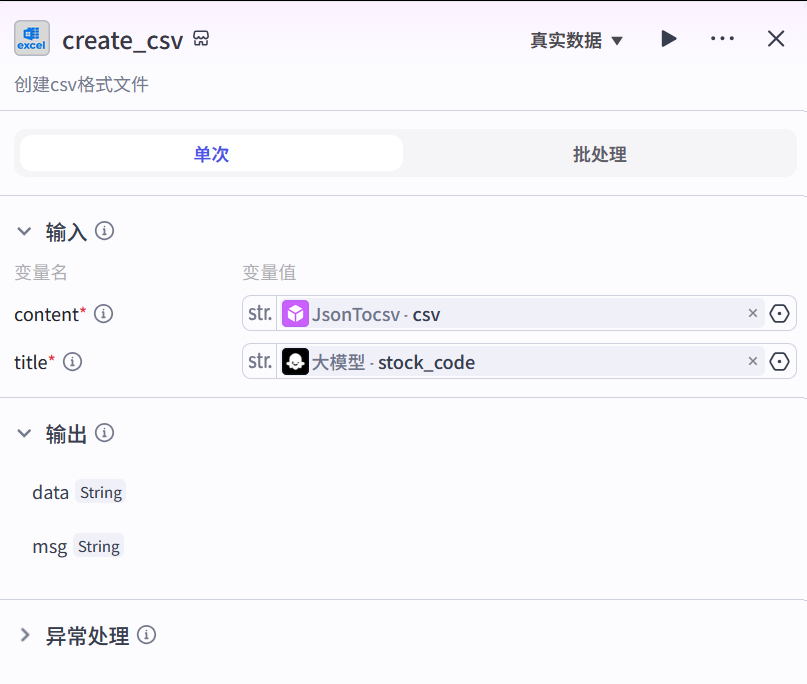Click the 变量名 column header

pyautogui.click(x=41, y=272)
